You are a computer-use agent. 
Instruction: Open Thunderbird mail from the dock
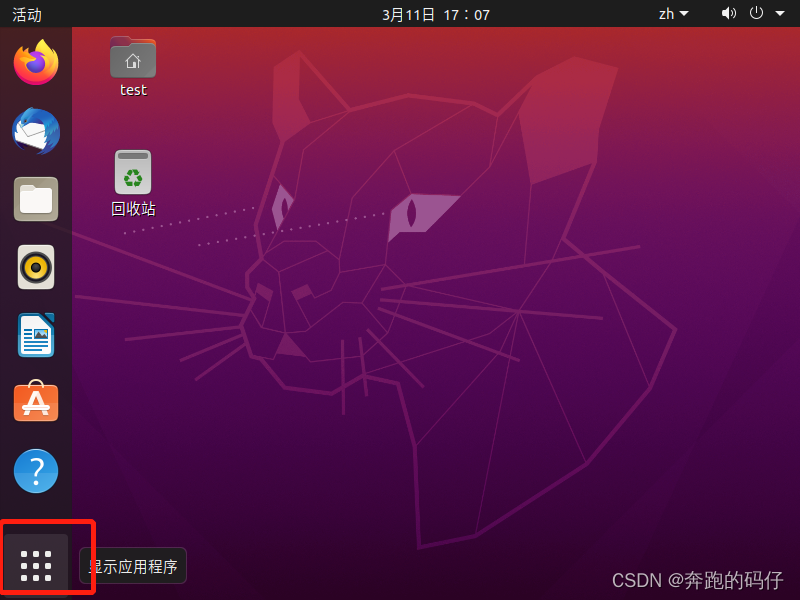point(36,131)
